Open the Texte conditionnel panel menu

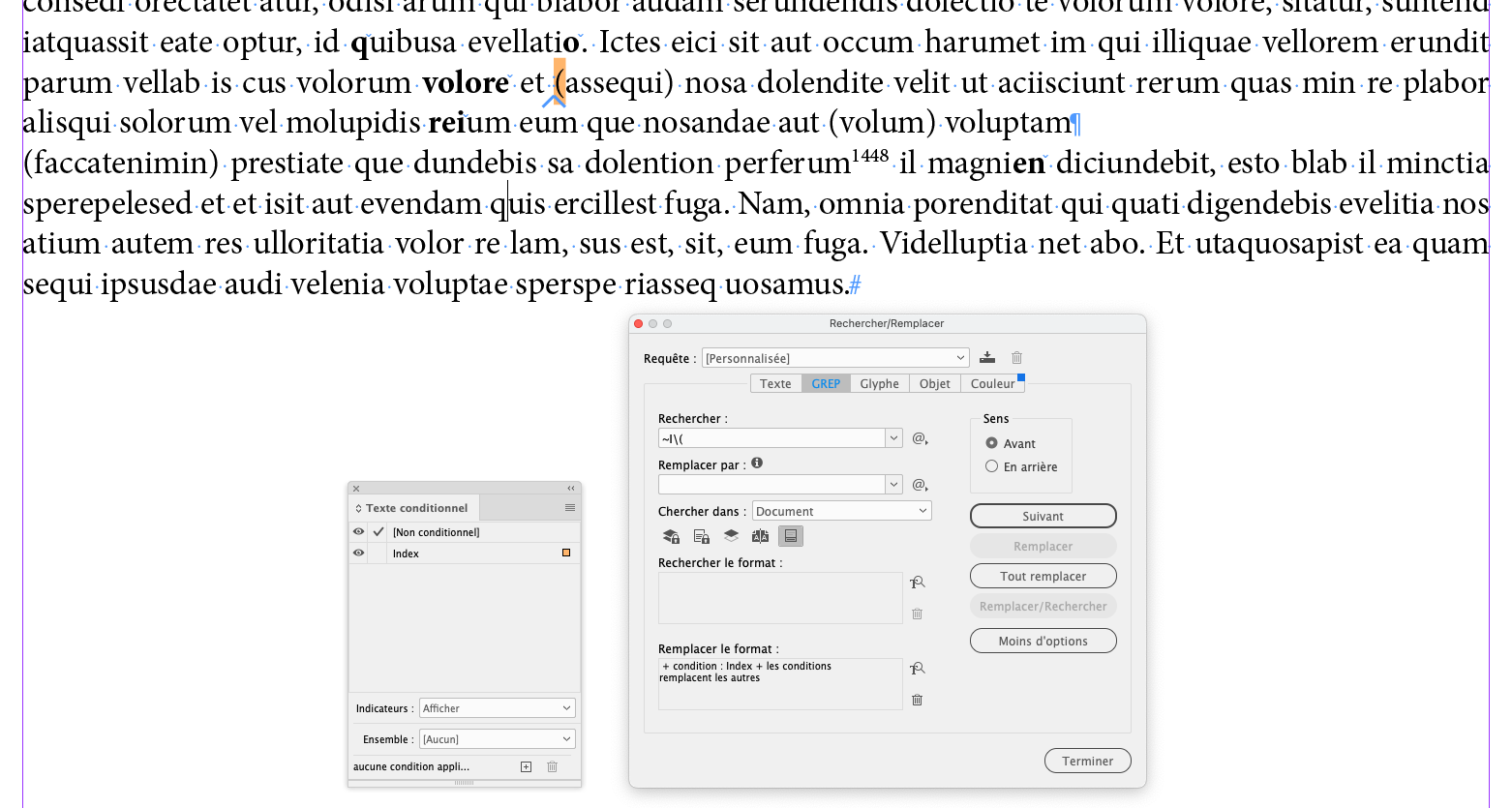(x=569, y=506)
